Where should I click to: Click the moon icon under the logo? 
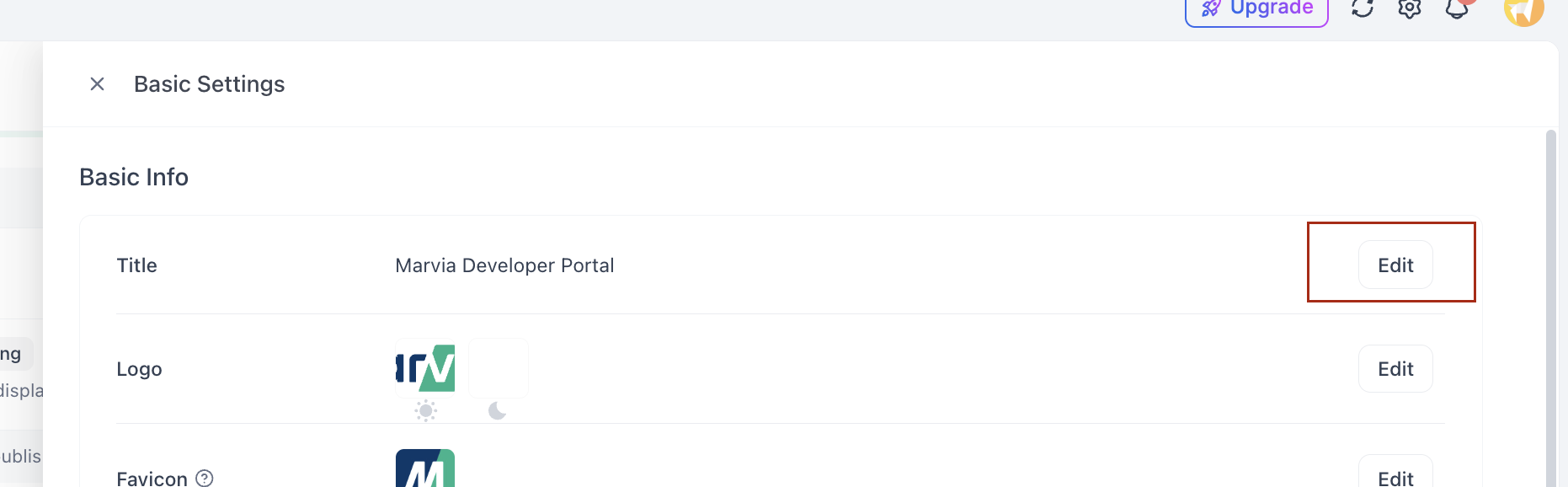498,411
